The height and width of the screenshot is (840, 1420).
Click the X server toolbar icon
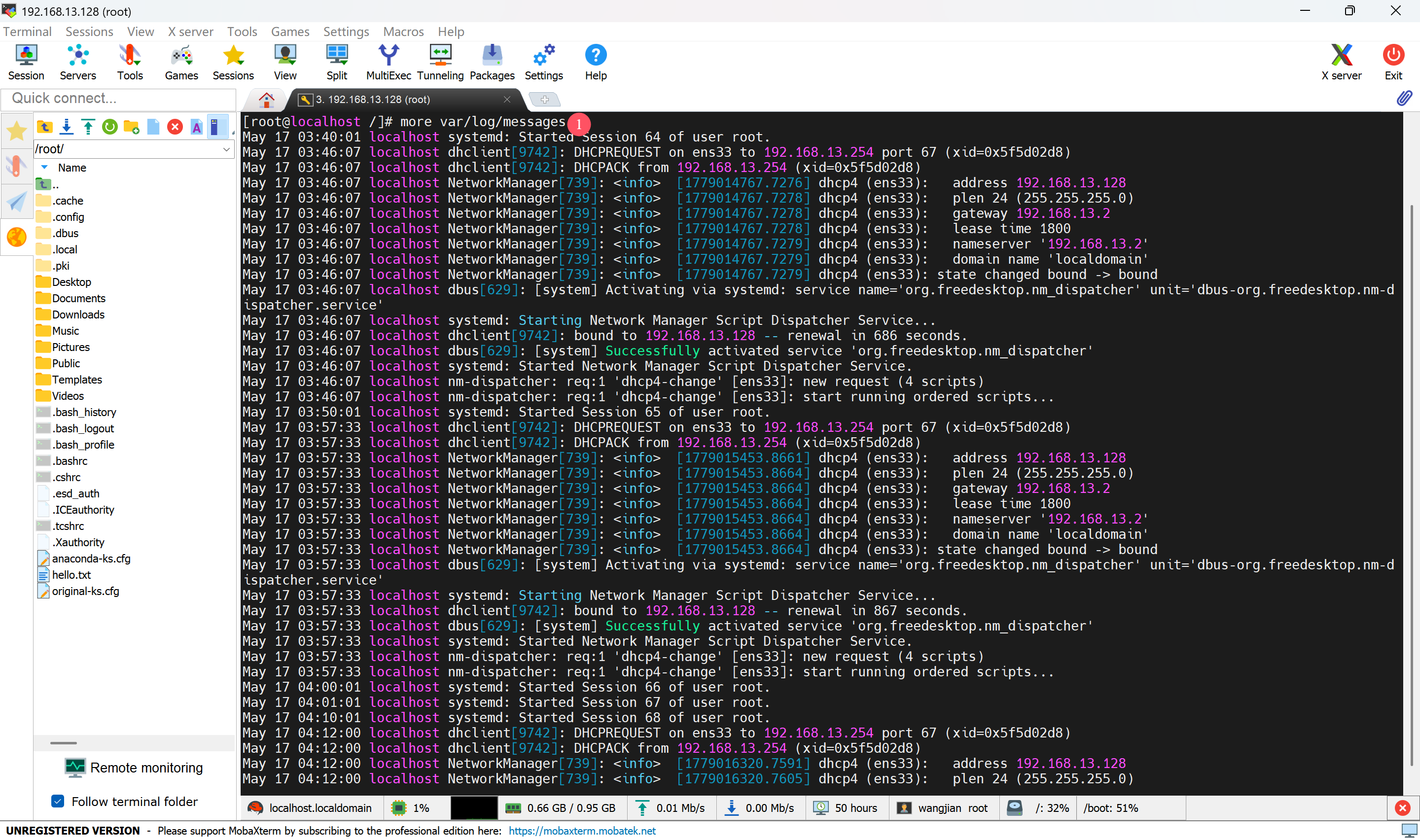tap(1341, 62)
